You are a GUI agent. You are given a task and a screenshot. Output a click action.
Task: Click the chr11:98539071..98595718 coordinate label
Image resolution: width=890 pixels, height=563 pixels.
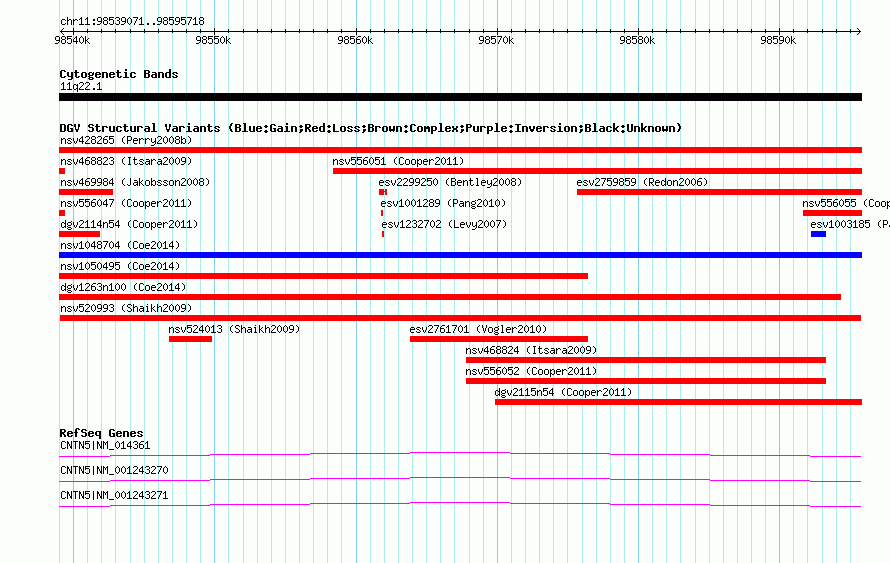tap(132, 21)
